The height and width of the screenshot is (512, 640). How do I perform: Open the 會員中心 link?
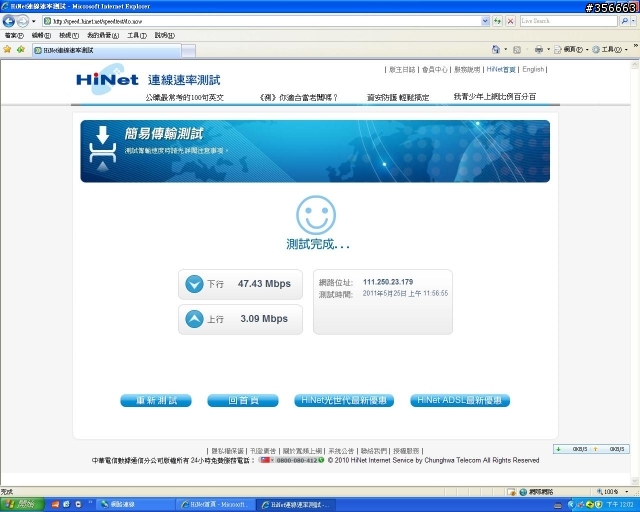tap(434, 70)
